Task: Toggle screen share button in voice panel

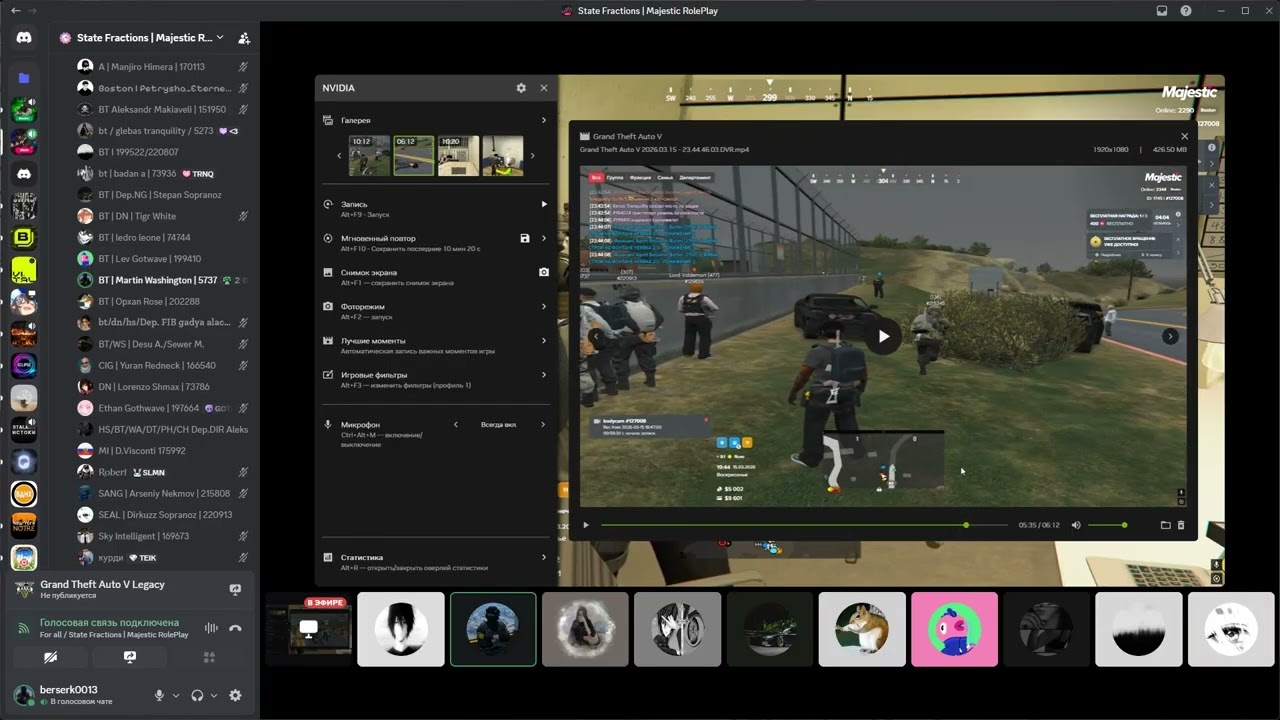Action: click(x=130, y=657)
